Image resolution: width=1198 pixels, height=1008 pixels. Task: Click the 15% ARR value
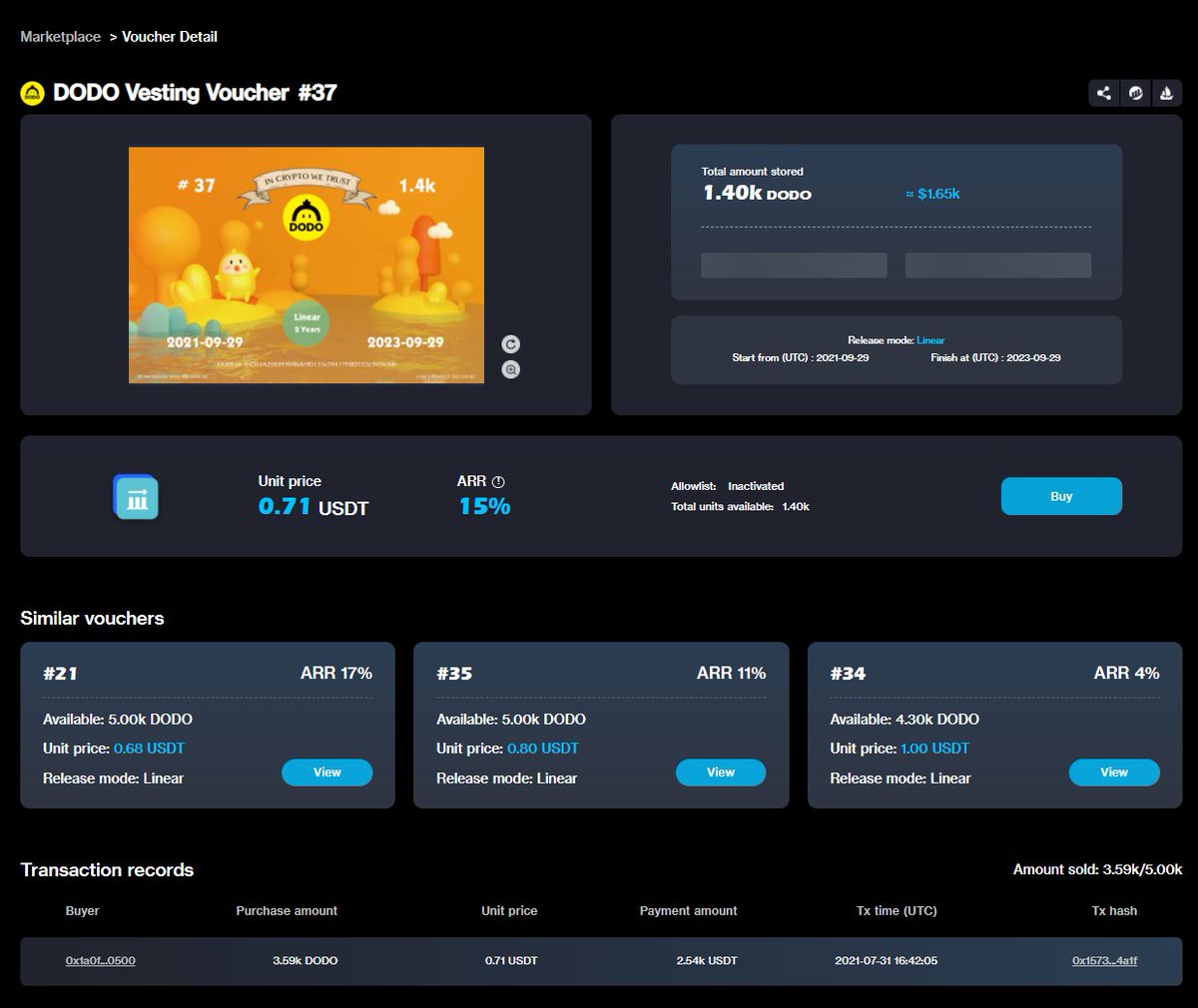point(484,507)
